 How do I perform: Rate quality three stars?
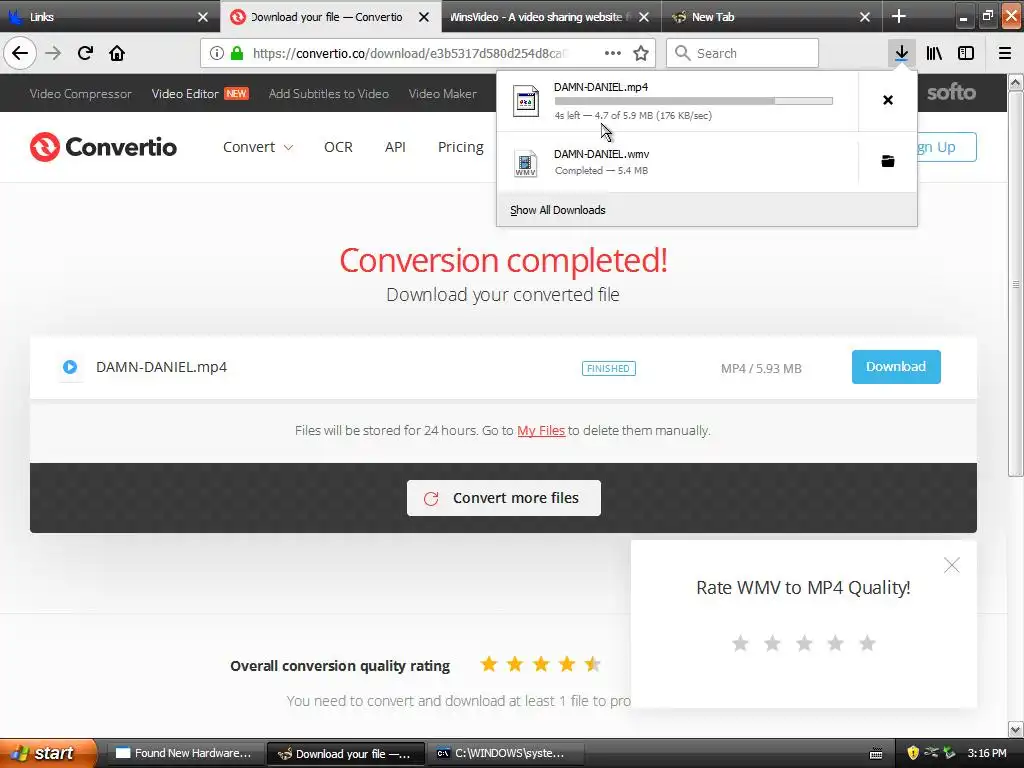(804, 643)
